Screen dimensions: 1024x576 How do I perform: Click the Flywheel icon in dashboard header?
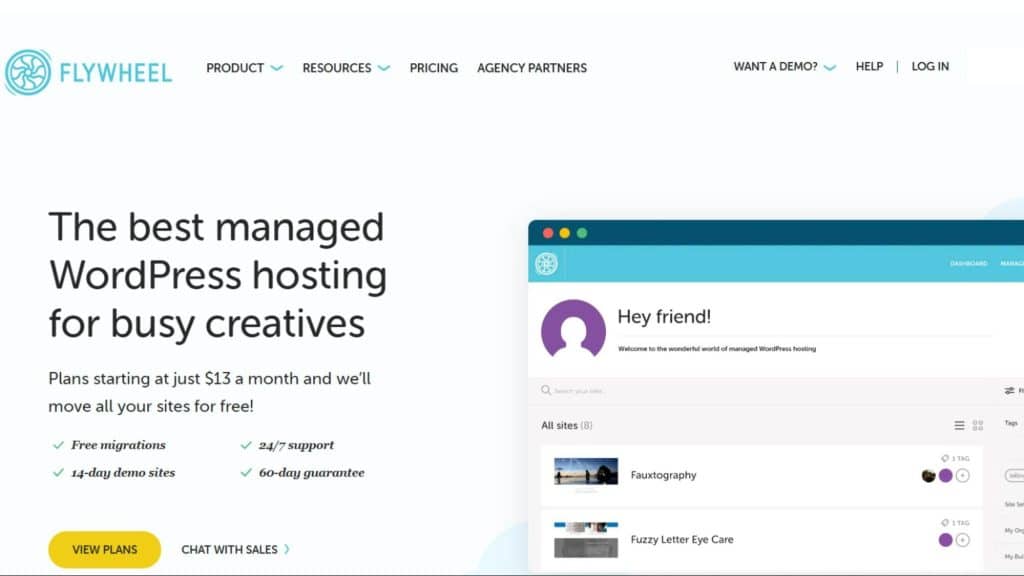click(x=547, y=264)
